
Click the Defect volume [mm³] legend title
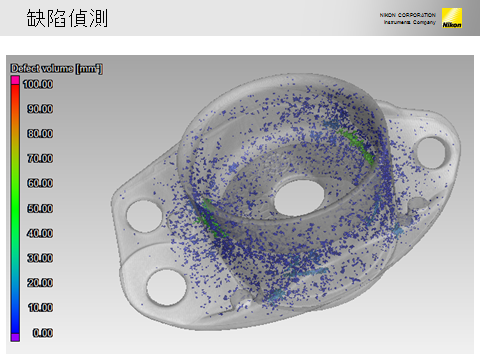56,69
